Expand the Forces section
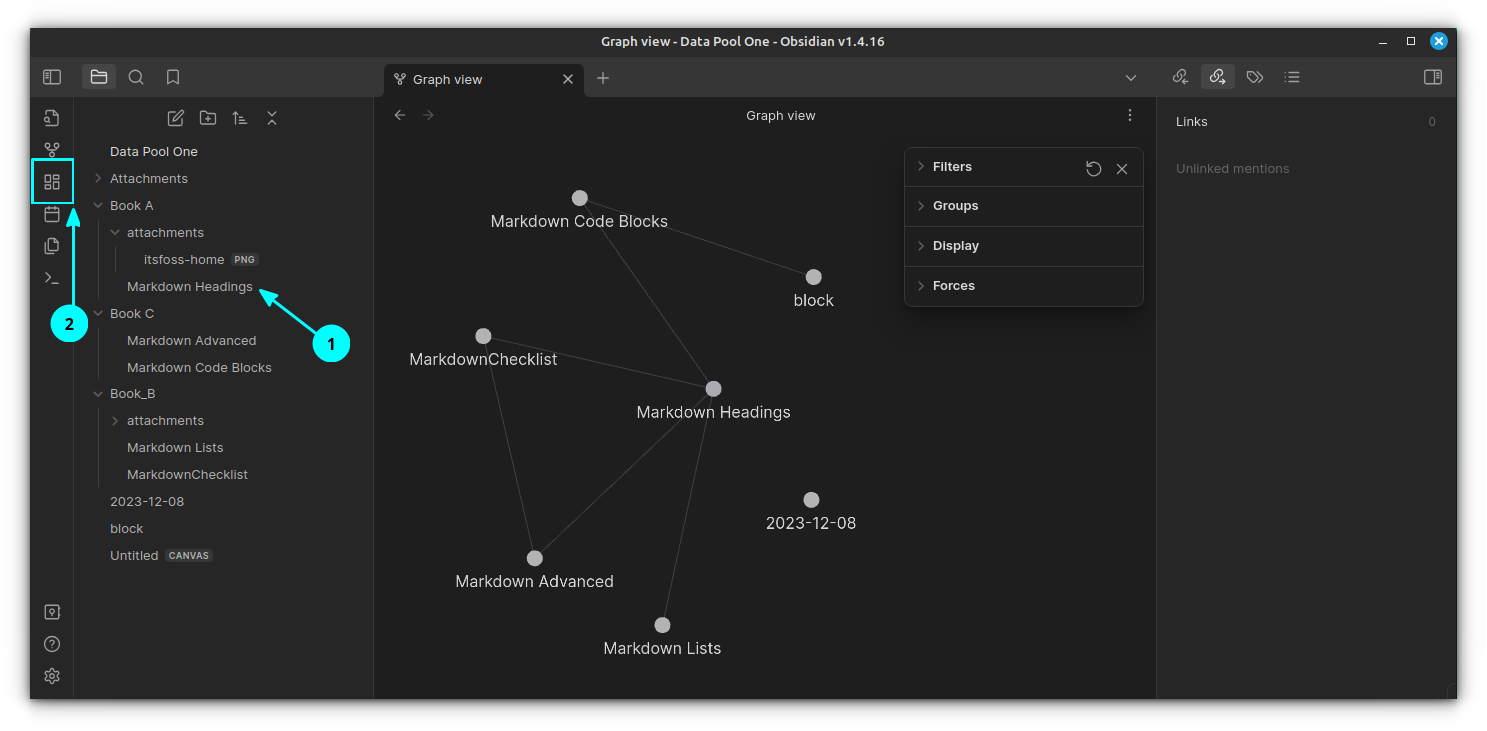Viewport: 1487px width, 731px height. pos(953,286)
